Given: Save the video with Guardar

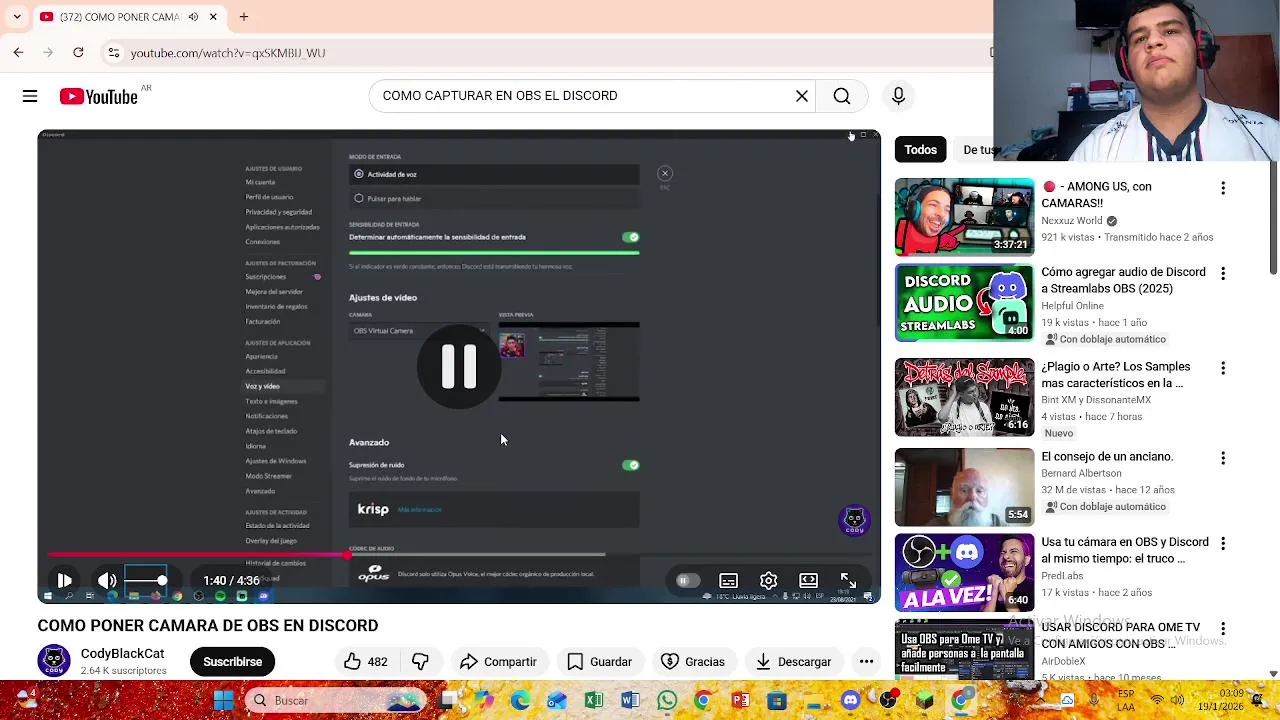Looking at the screenshot, I should click(600, 661).
